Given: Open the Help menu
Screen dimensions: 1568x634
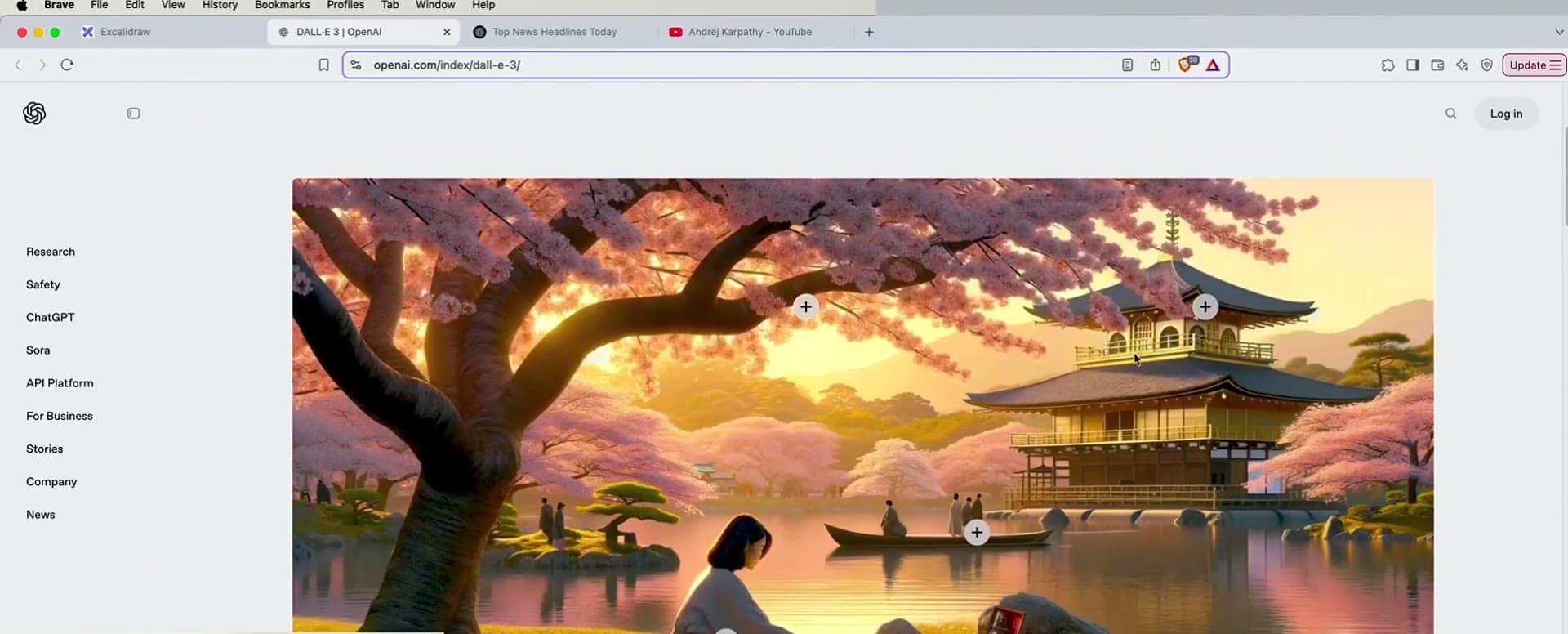Looking at the screenshot, I should tap(483, 5).
